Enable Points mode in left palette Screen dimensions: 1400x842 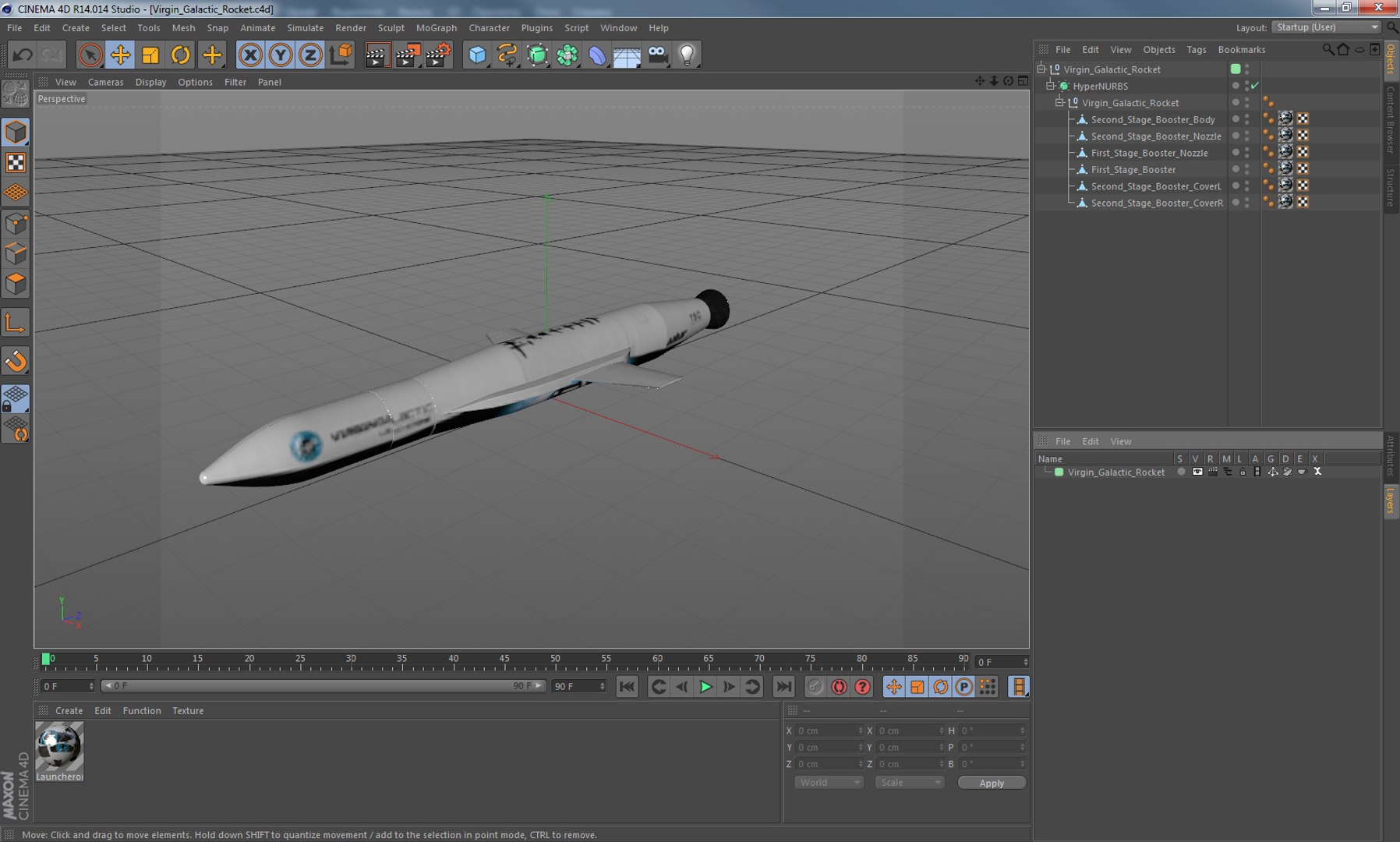[x=16, y=224]
